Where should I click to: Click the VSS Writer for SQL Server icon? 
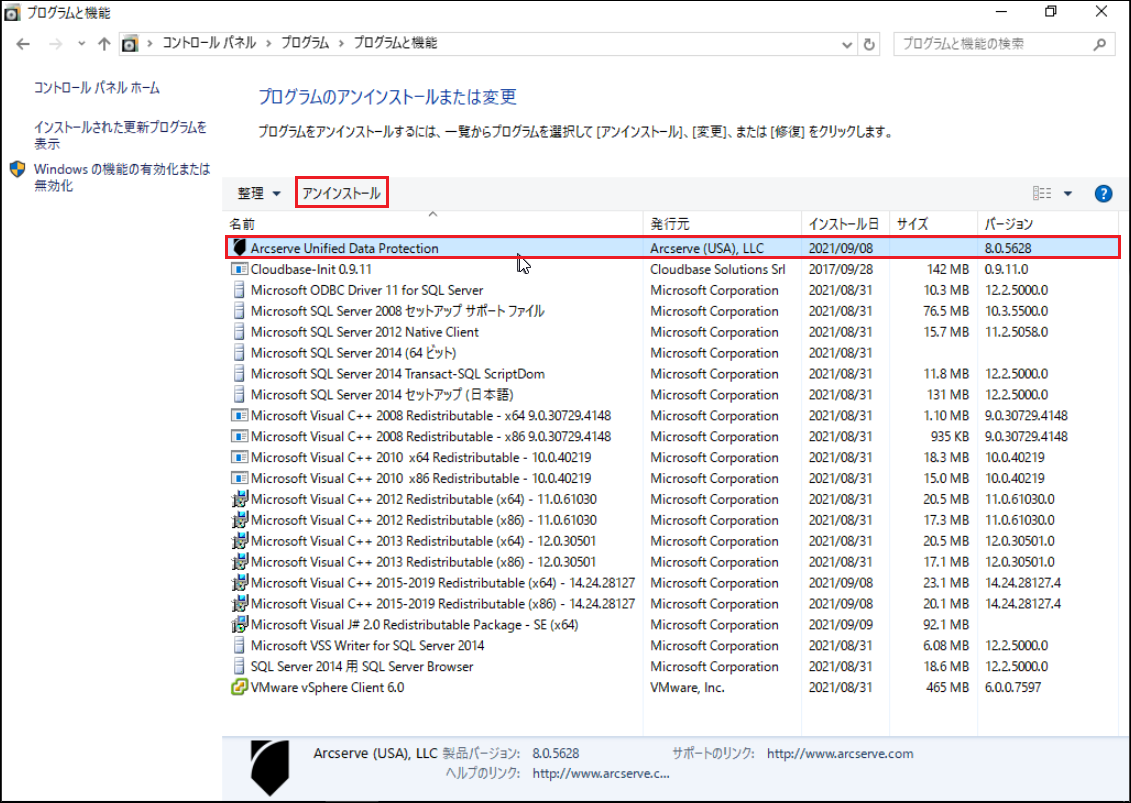[x=239, y=646]
